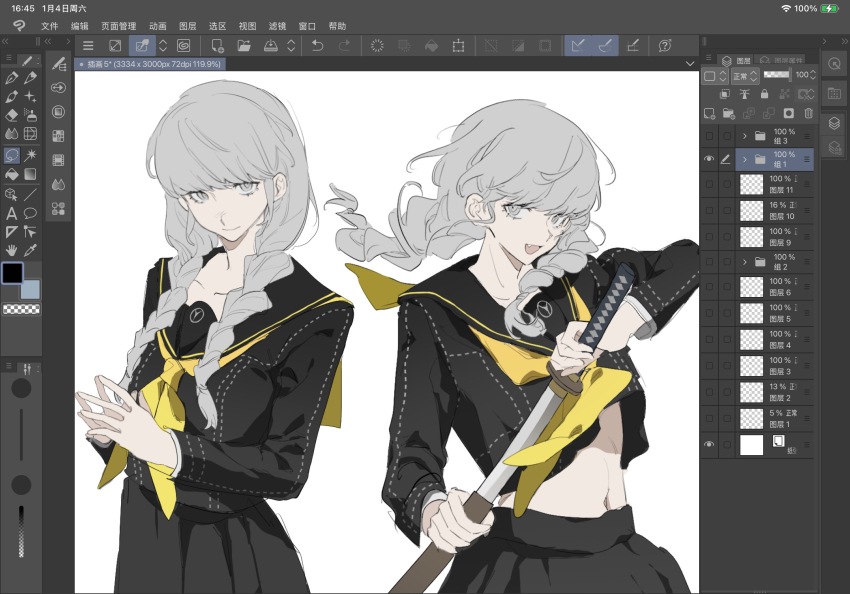Toggle visibility of group 组1

coord(709,158)
